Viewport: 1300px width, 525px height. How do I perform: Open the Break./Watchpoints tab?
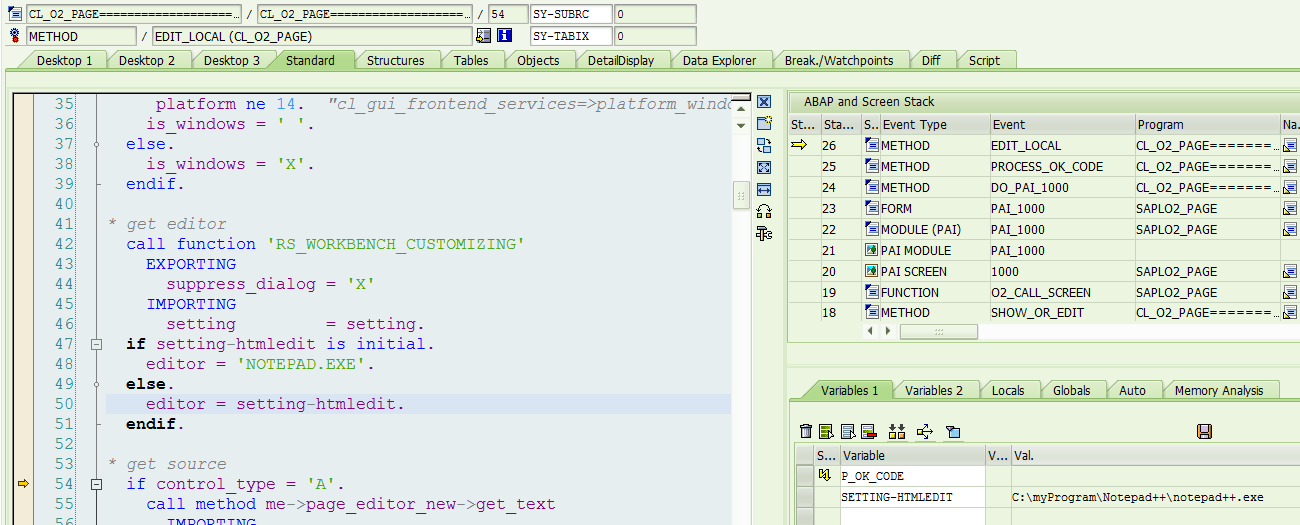pyautogui.click(x=839, y=60)
